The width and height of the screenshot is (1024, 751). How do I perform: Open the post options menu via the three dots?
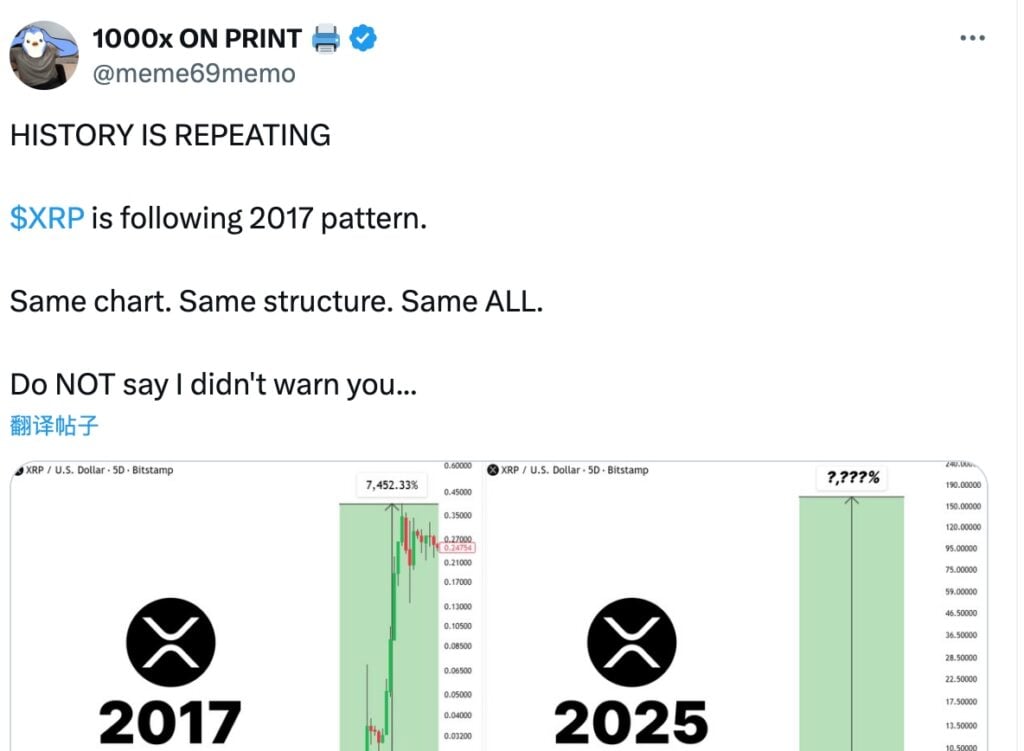(x=971, y=37)
